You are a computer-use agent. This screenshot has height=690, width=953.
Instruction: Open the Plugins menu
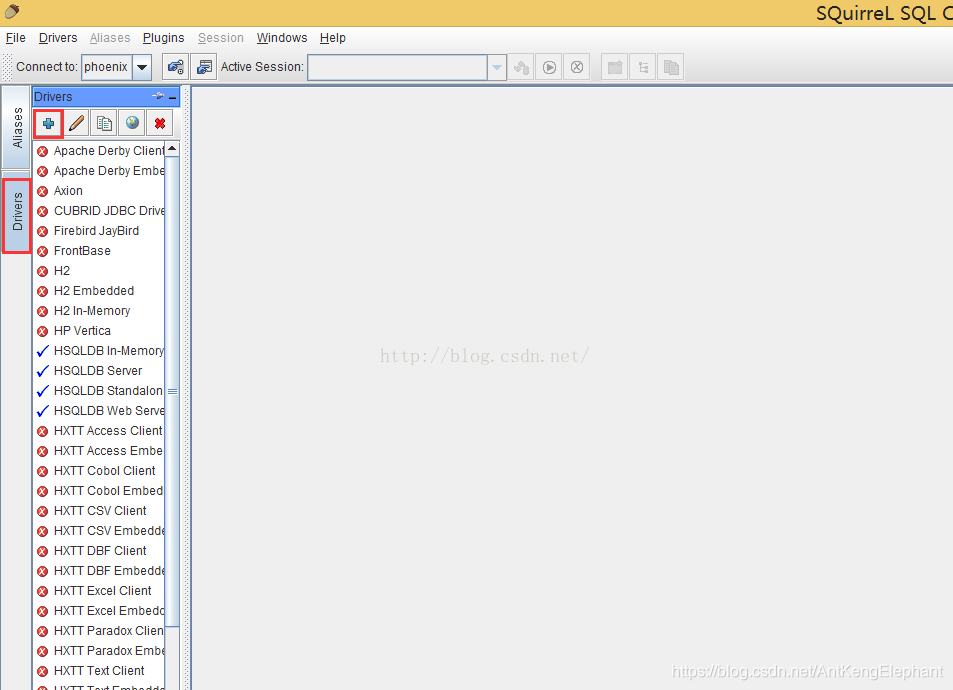pyautogui.click(x=163, y=38)
